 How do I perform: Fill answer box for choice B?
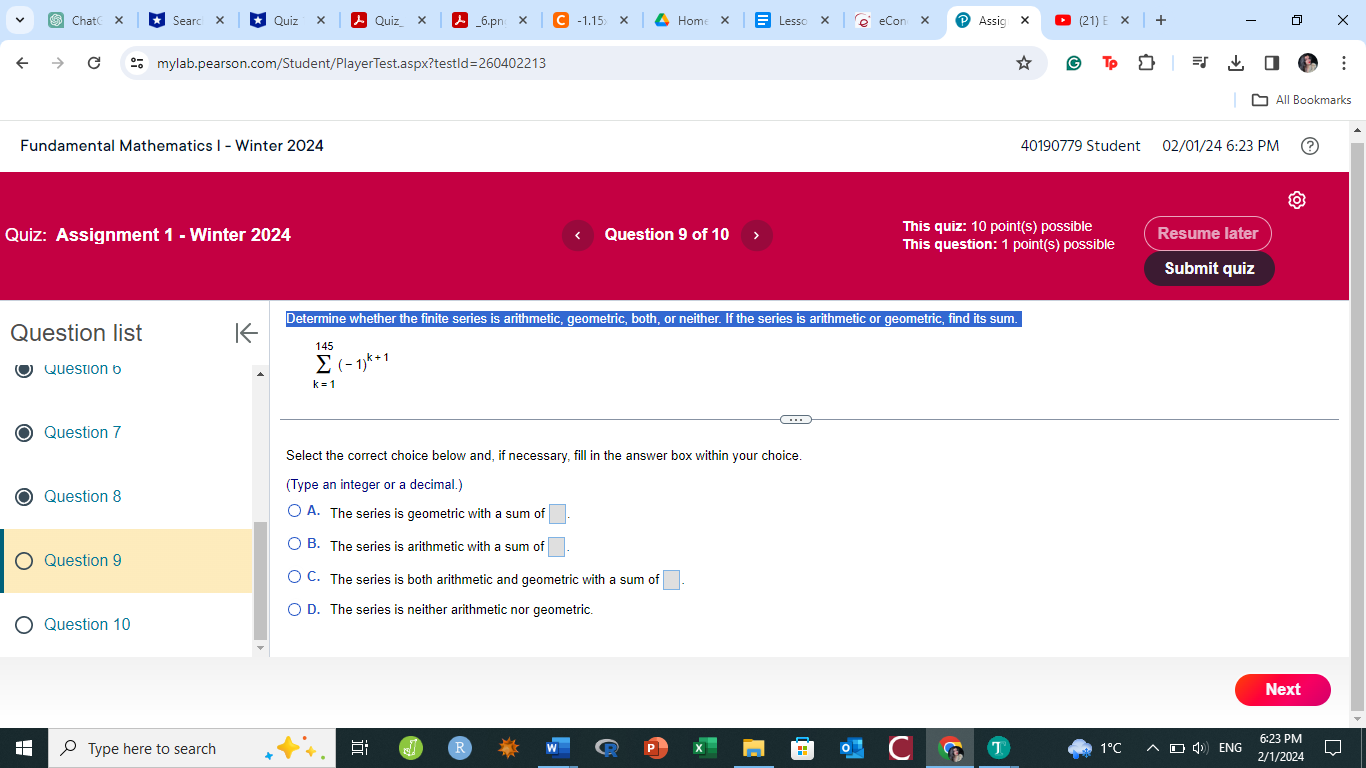tap(557, 547)
